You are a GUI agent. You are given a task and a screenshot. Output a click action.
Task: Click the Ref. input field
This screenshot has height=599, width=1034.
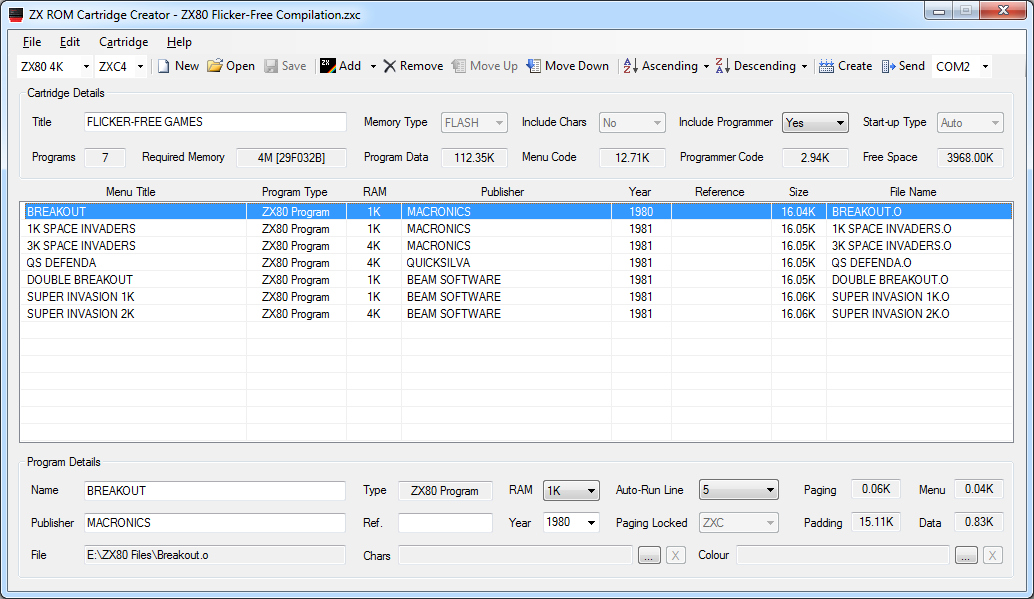[445, 522]
